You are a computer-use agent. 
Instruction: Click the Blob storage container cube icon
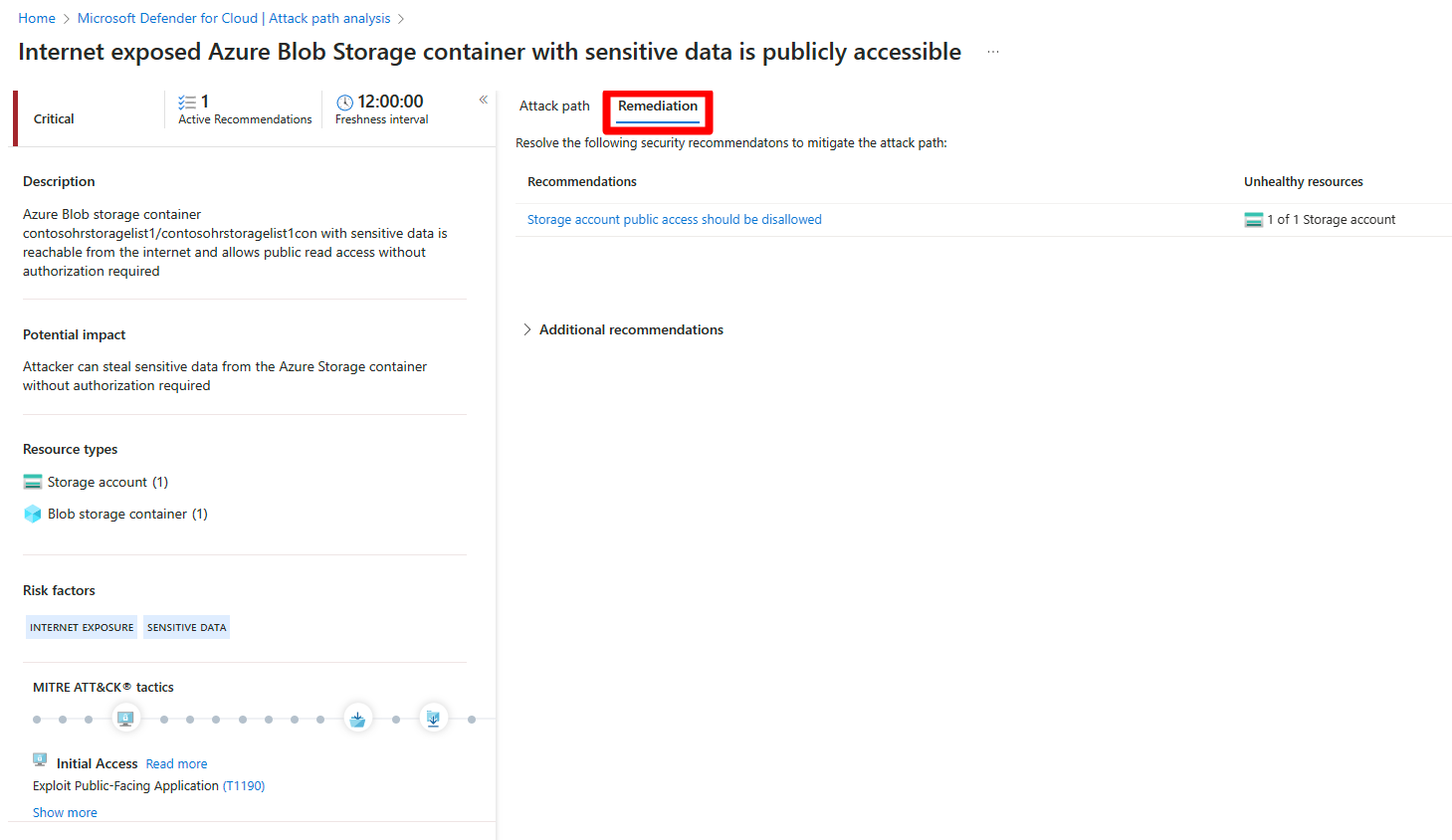click(33, 515)
